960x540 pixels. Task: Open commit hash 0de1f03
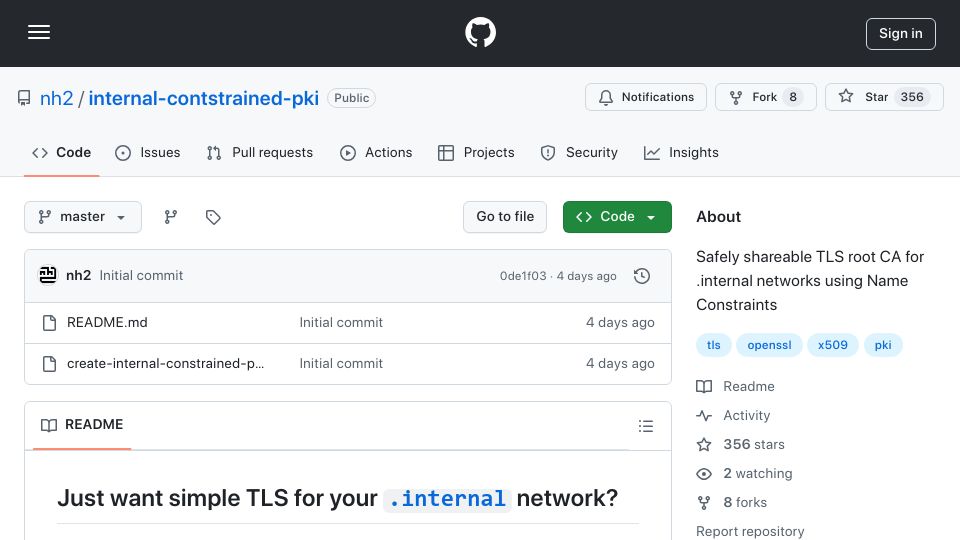click(523, 276)
